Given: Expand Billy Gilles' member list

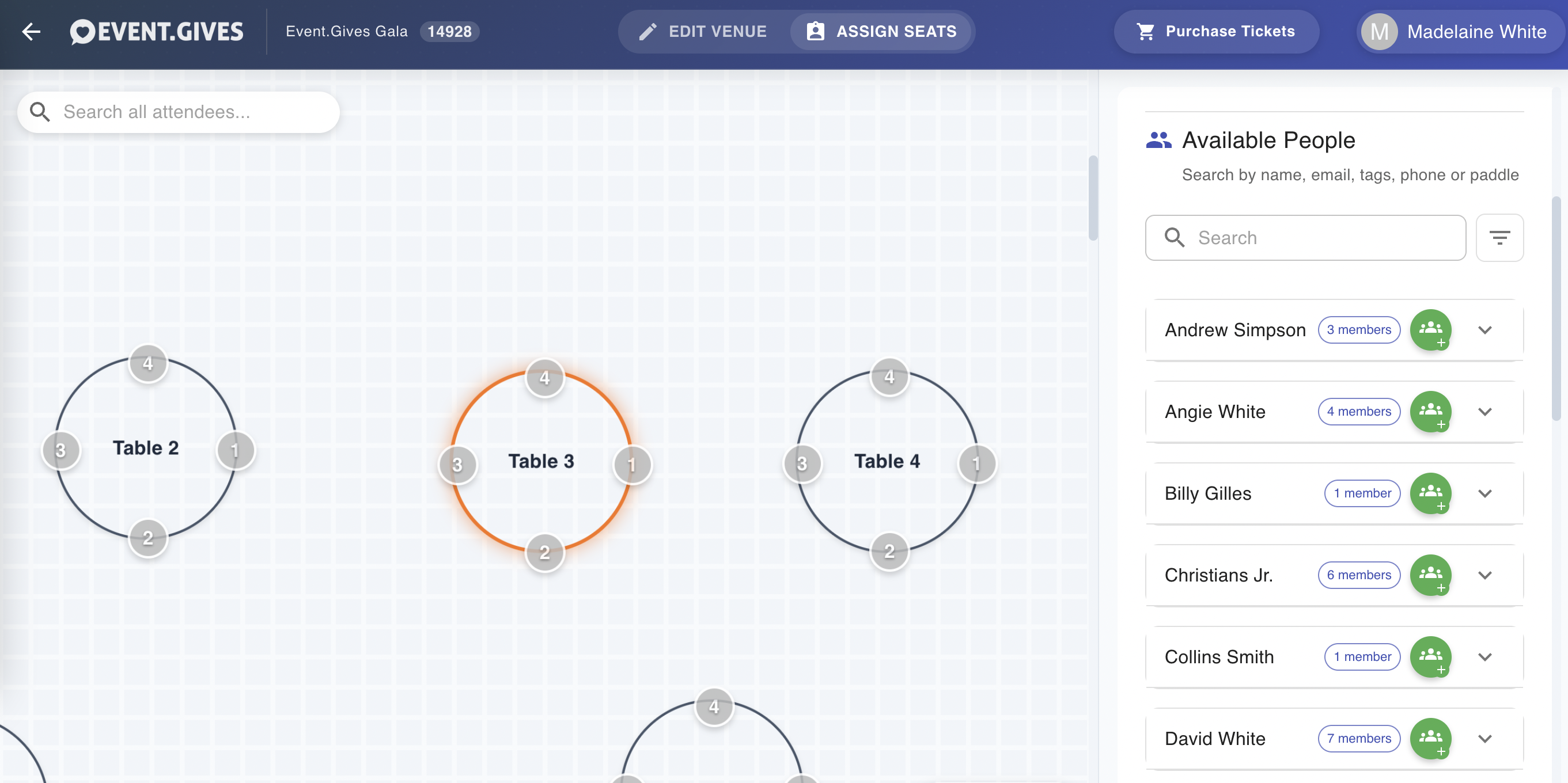Looking at the screenshot, I should tap(1485, 493).
